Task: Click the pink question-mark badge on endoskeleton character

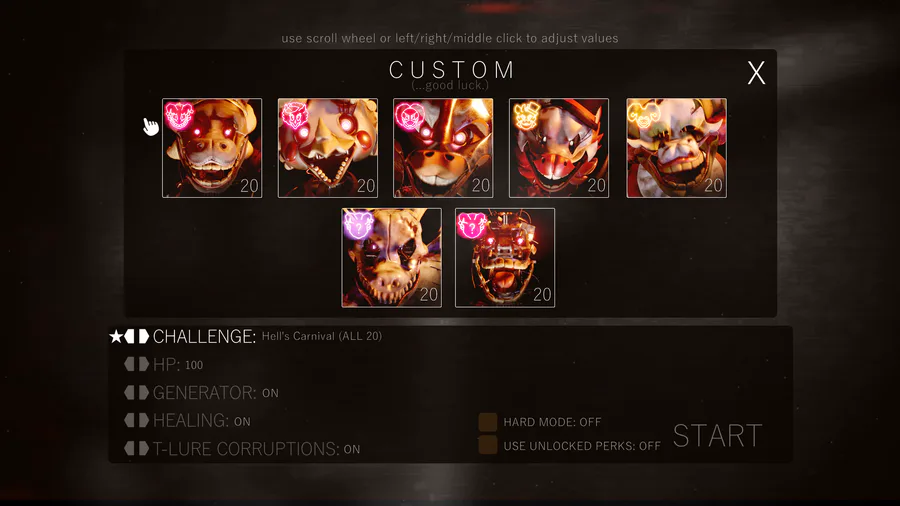Action: tap(472, 225)
